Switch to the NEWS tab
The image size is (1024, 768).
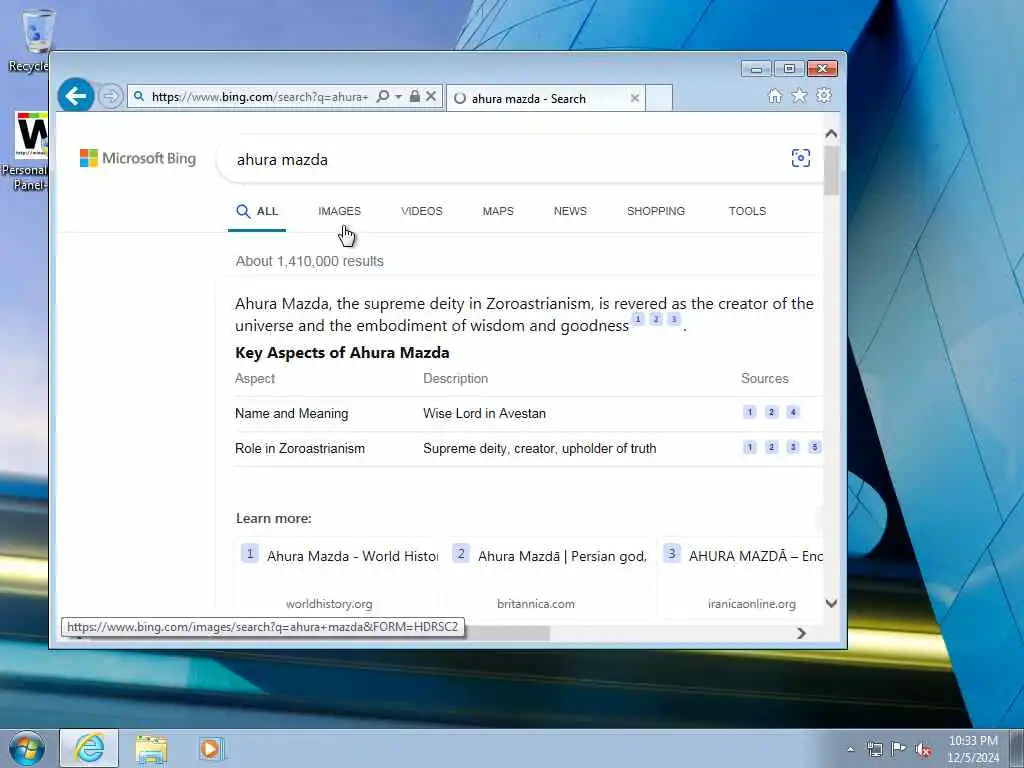point(570,211)
